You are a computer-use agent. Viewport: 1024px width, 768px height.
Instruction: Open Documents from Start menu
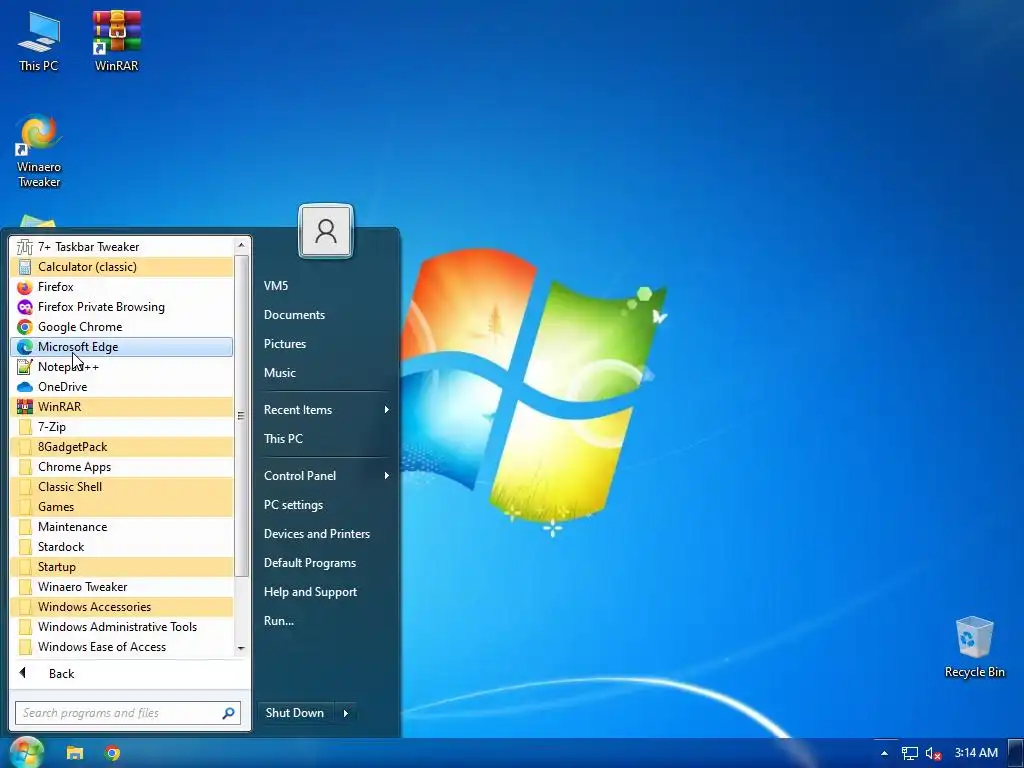325,315
